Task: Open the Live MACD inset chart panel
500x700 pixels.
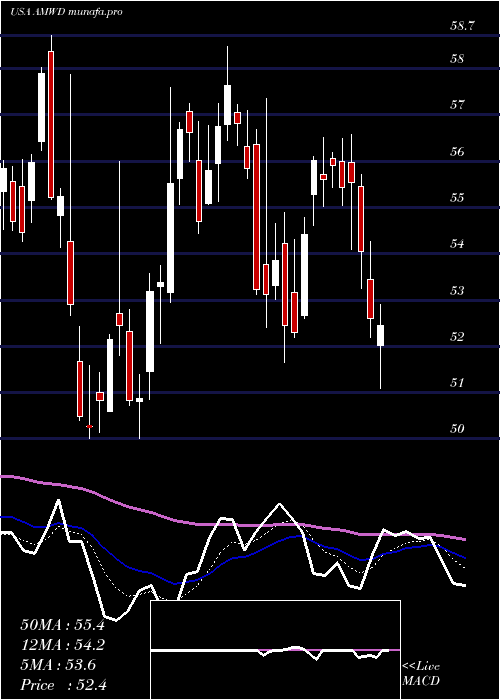Action: (275, 650)
